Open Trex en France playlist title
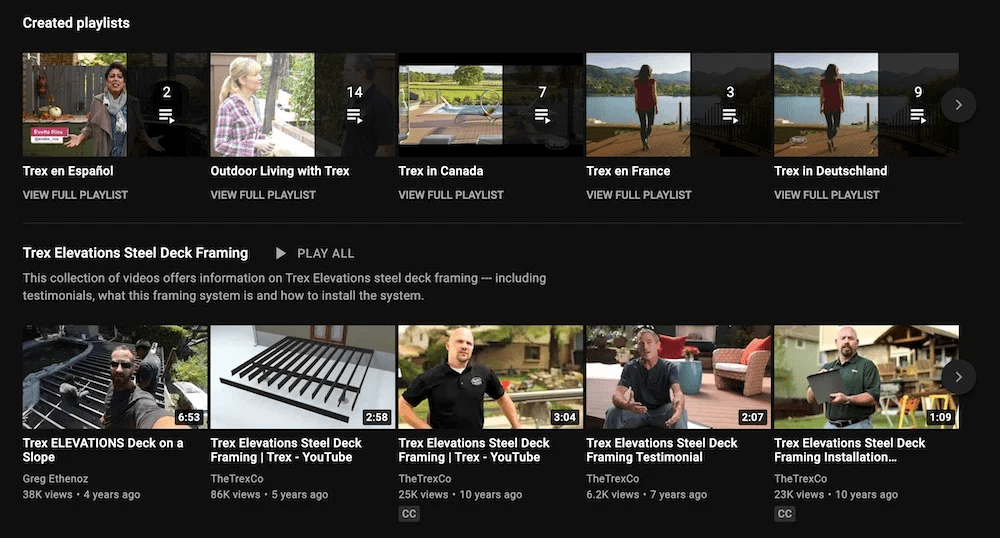The width and height of the screenshot is (1000, 538). click(628, 171)
